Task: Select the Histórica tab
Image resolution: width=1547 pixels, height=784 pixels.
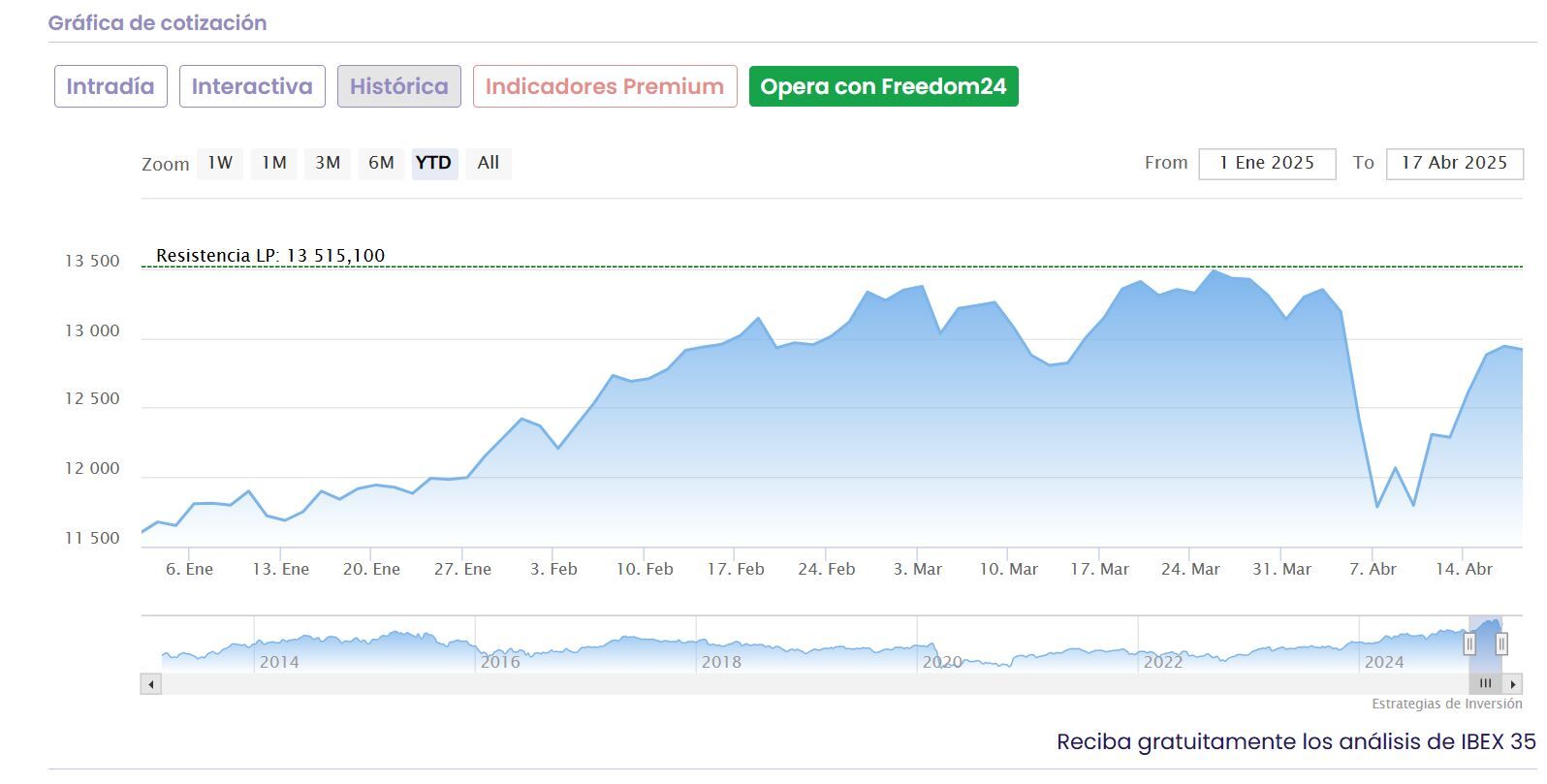Action: point(398,86)
